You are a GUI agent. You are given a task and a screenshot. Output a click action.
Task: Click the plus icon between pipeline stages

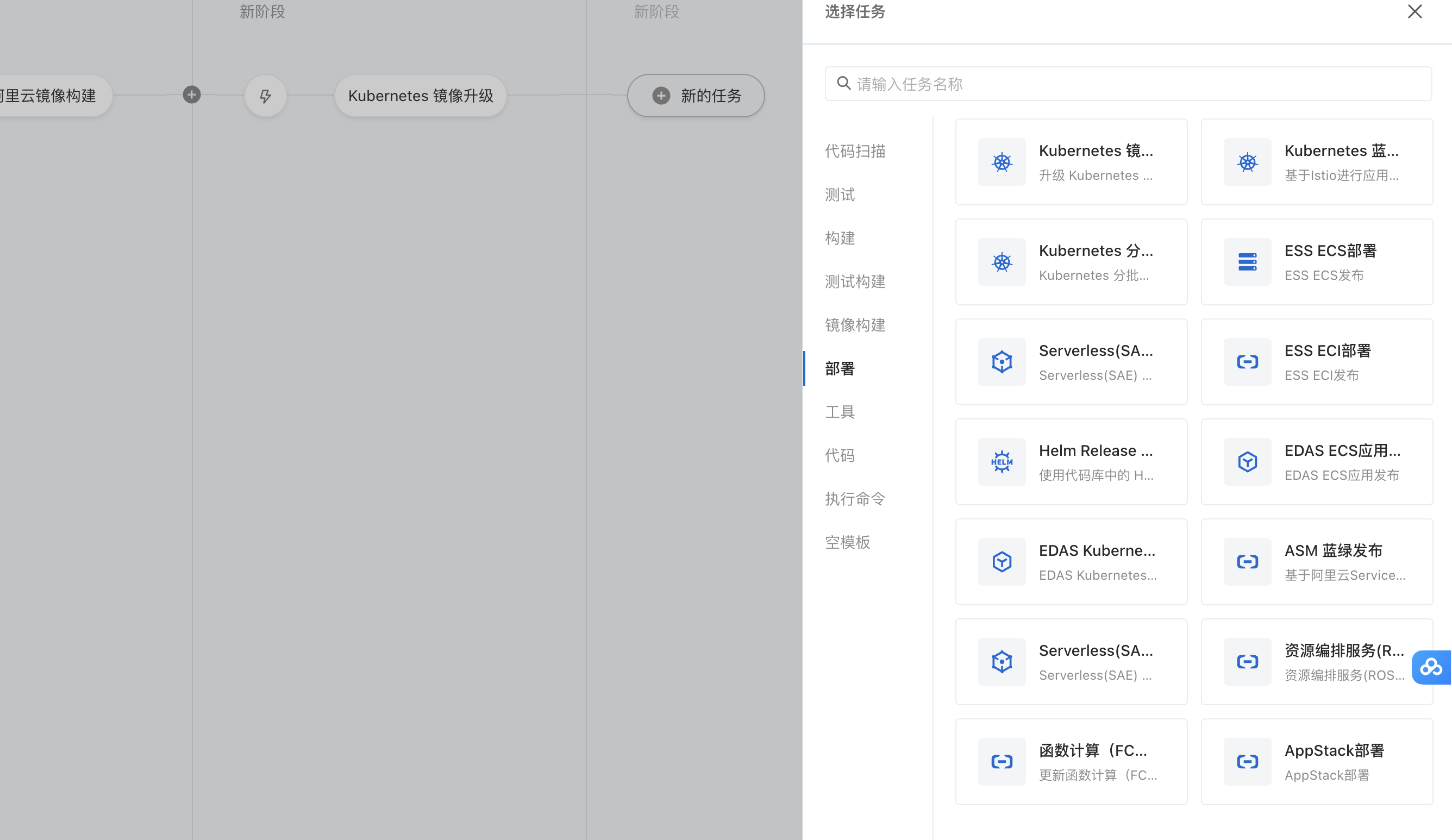(192, 95)
